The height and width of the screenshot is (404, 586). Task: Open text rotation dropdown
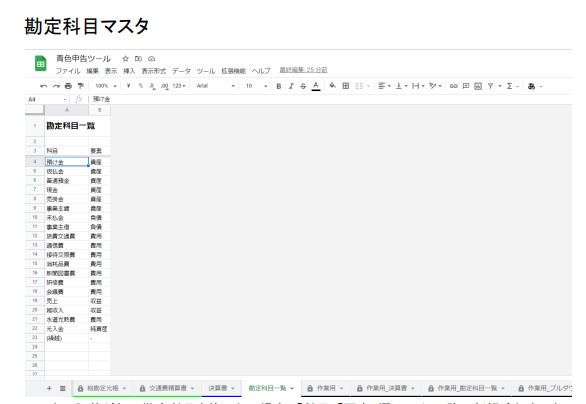coord(435,86)
